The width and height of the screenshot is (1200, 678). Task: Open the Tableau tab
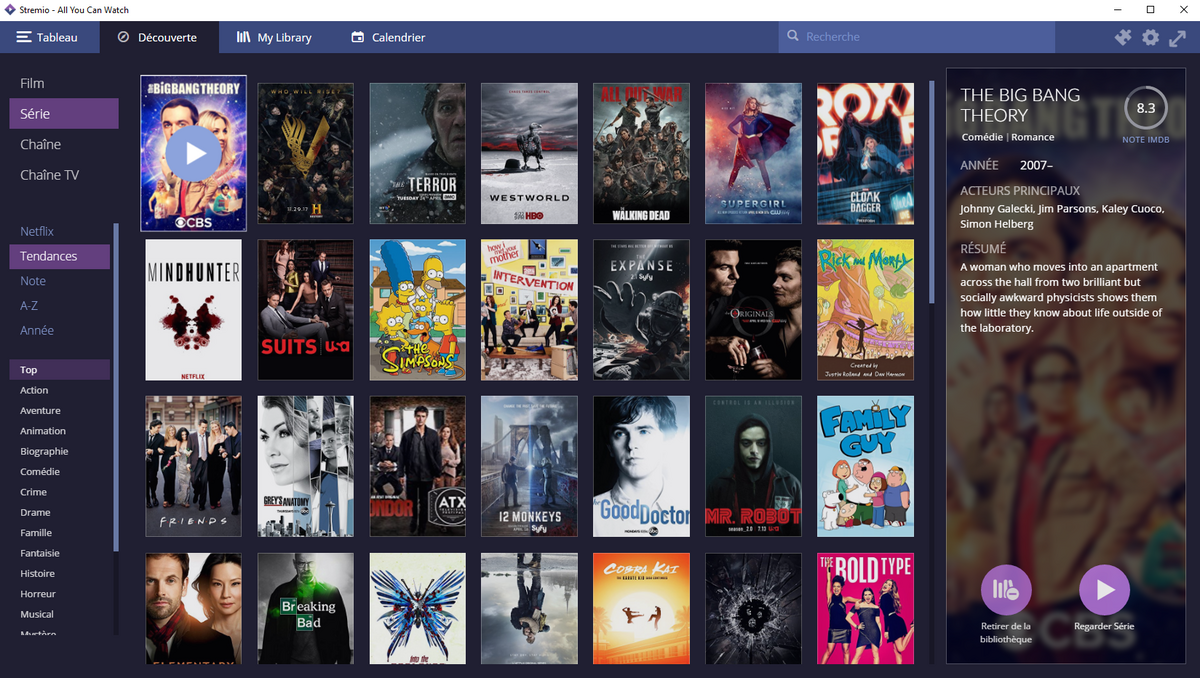pos(49,37)
